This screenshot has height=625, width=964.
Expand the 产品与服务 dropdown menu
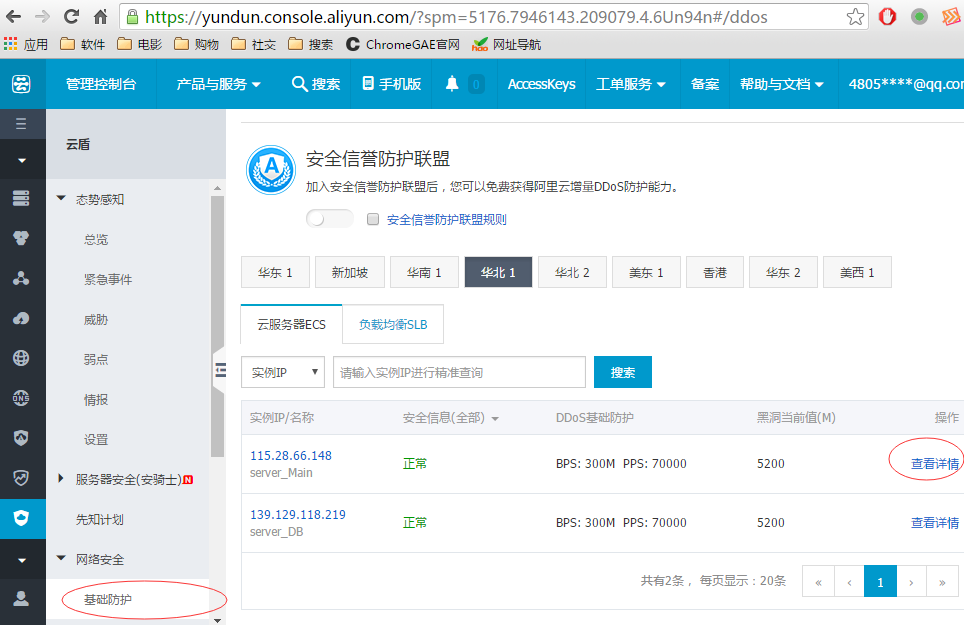point(218,84)
